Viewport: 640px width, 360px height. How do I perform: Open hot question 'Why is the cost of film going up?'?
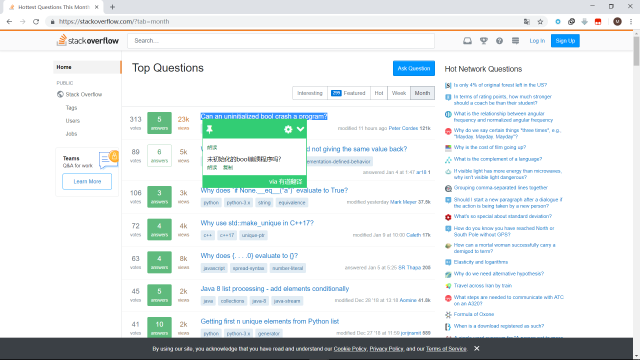[x=489, y=147]
